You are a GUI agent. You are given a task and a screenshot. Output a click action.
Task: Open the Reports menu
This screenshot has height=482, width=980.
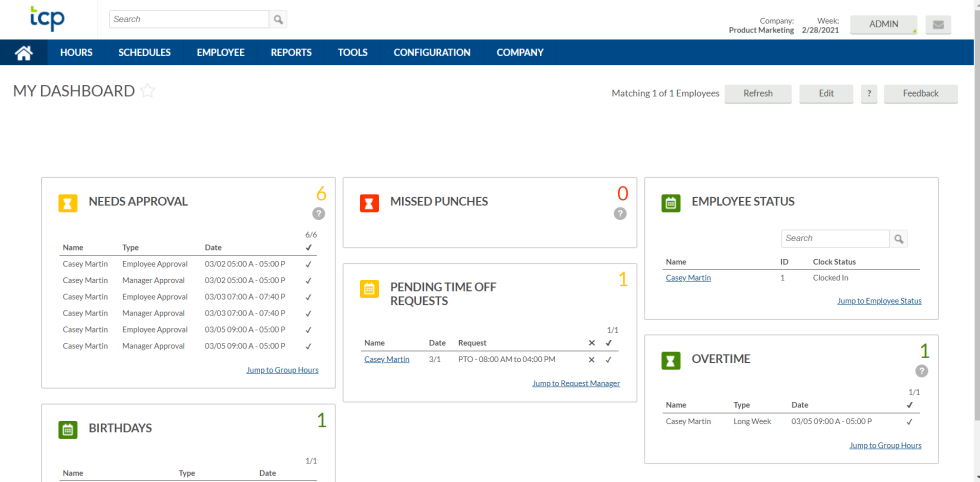tap(291, 53)
